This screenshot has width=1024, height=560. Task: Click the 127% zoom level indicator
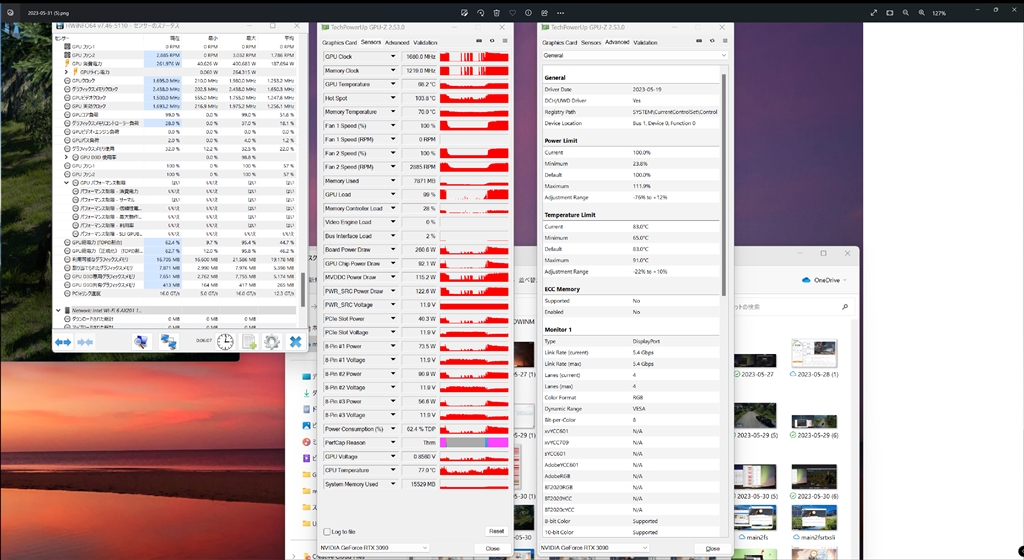point(939,13)
